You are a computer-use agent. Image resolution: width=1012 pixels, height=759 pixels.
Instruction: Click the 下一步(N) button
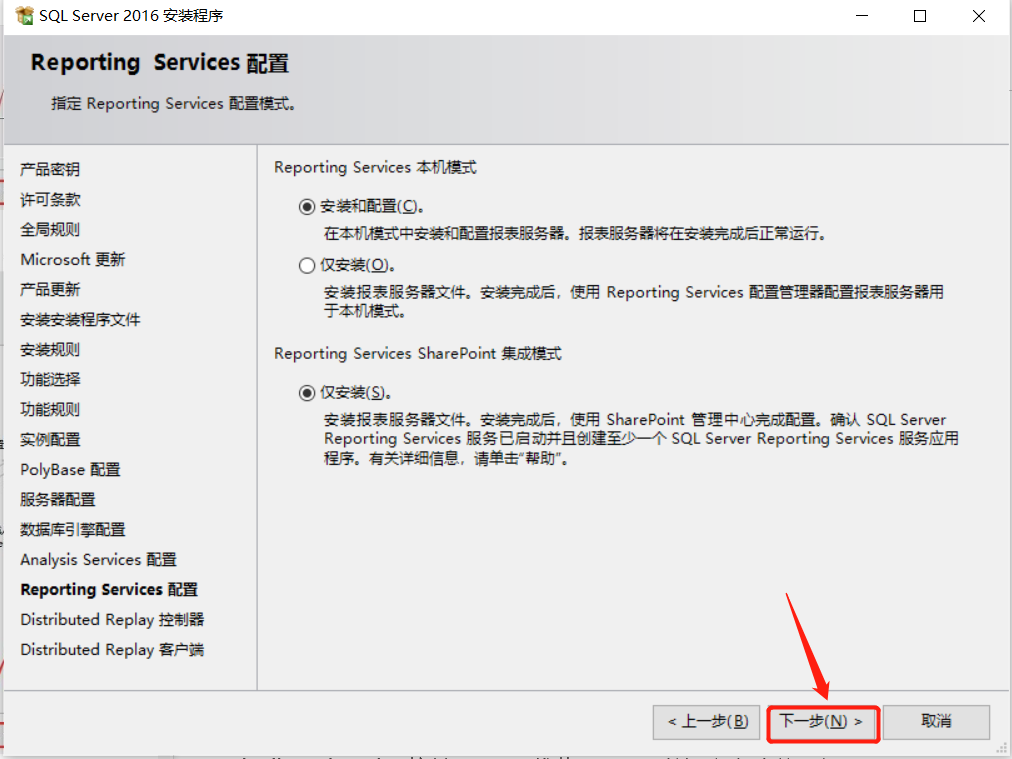[x=822, y=722]
